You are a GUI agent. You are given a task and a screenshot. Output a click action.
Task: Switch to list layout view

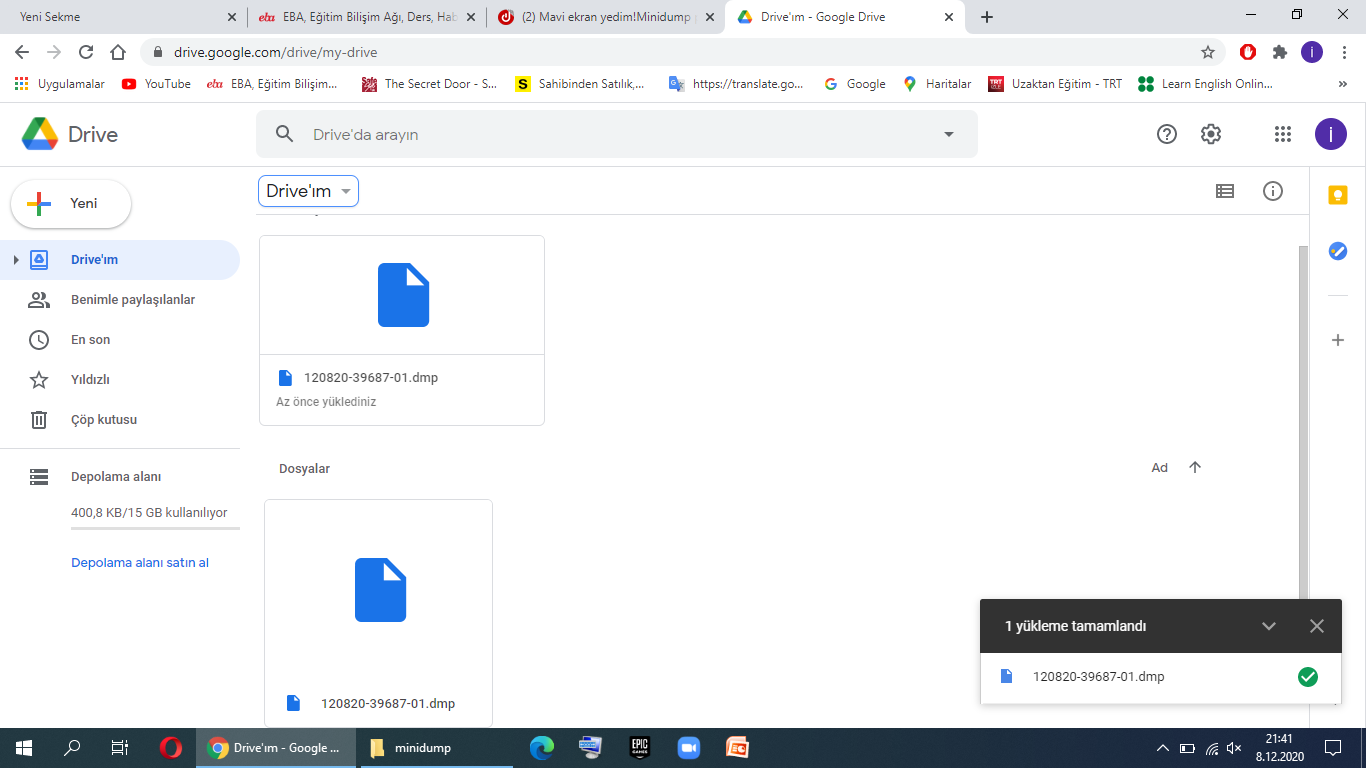[x=1225, y=191]
